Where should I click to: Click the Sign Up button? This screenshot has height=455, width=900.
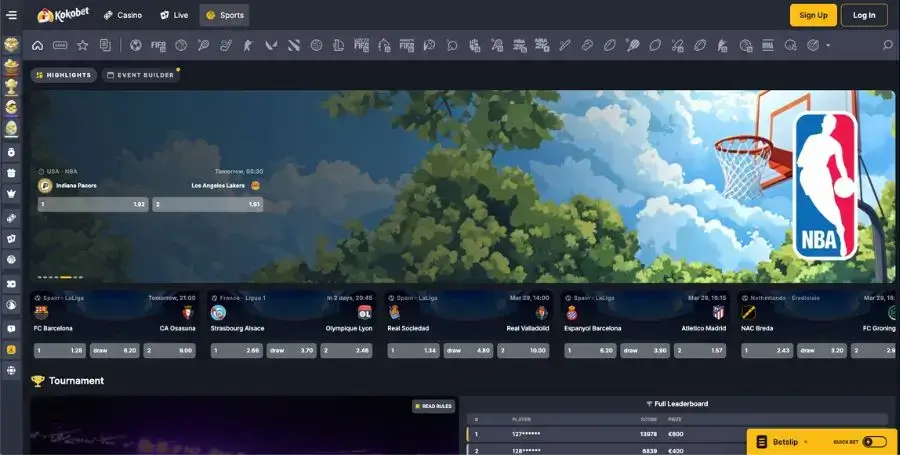tap(813, 15)
